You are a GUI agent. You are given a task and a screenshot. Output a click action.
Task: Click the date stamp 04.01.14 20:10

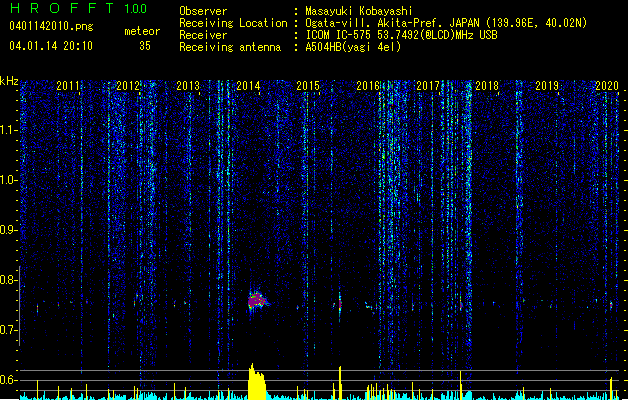tap(51, 46)
